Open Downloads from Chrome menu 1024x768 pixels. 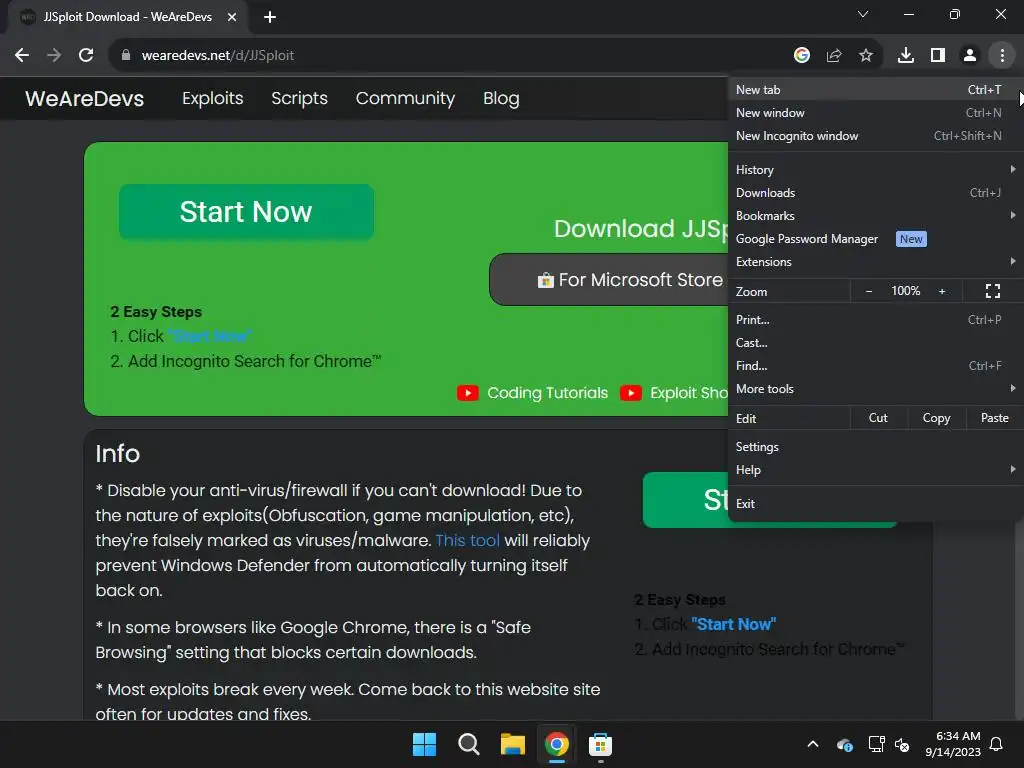click(876, 193)
